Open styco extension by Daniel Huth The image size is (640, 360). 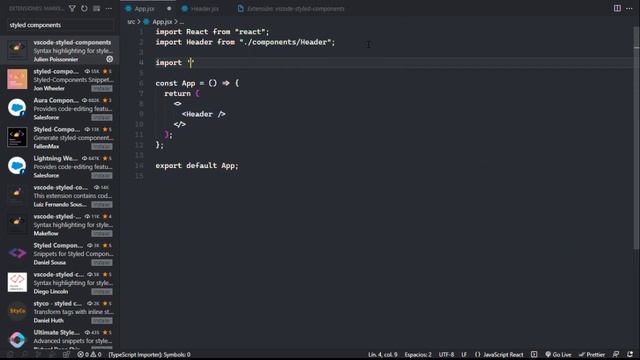(x=60, y=311)
